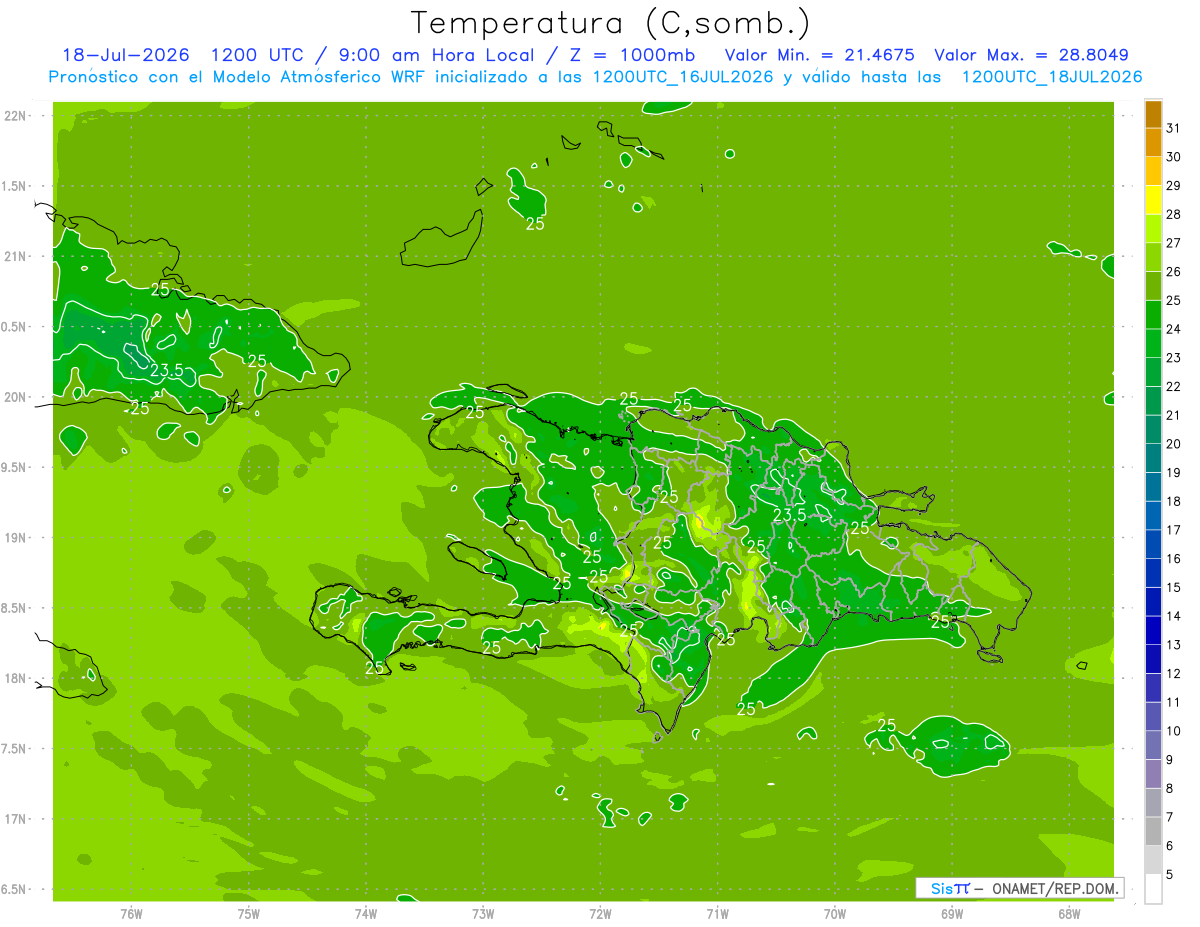Click longitude axis label '72W'
The height and width of the screenshot is (927, 1200).
click(x=600, y=913)
